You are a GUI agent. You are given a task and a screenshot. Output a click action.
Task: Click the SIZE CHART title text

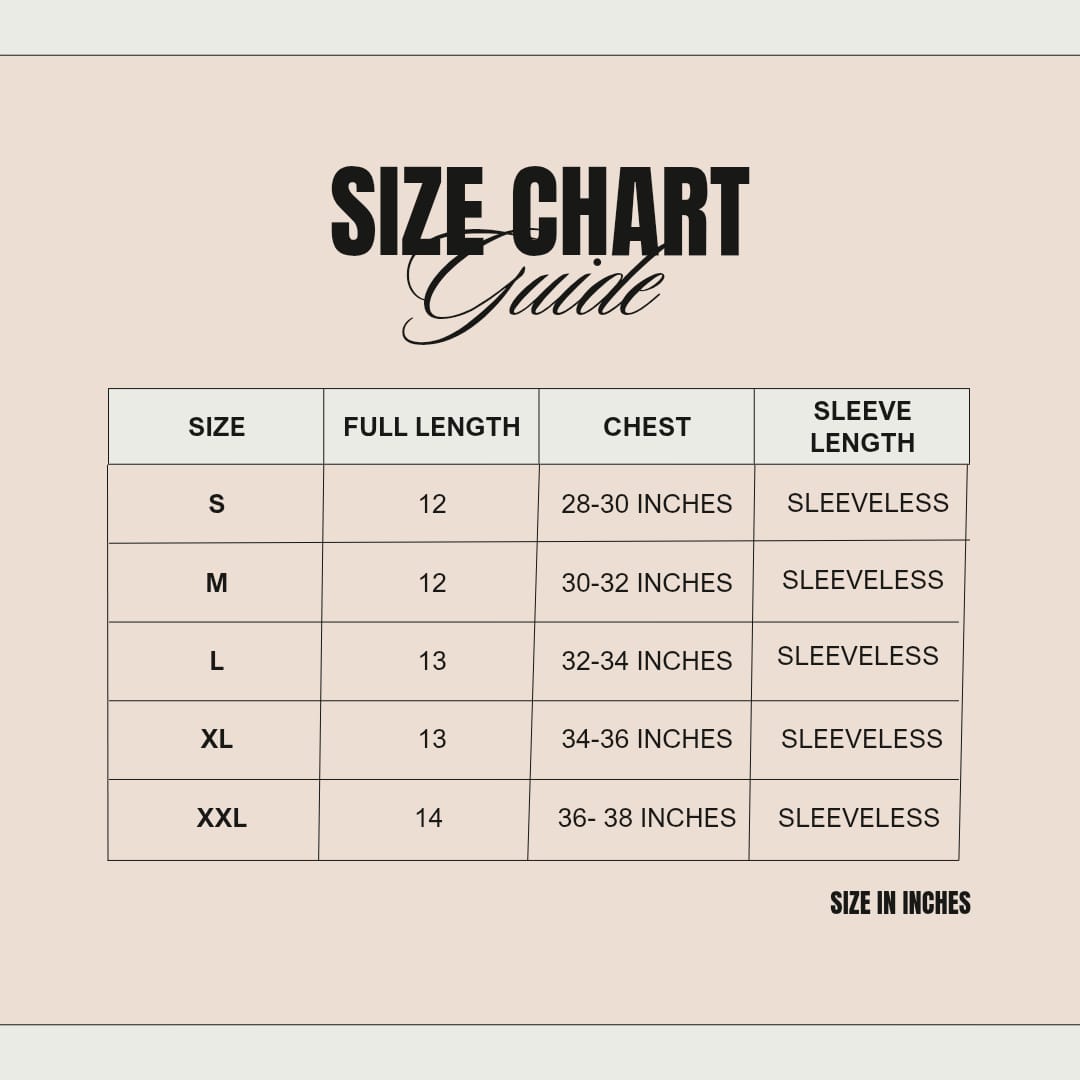(540, 210)
